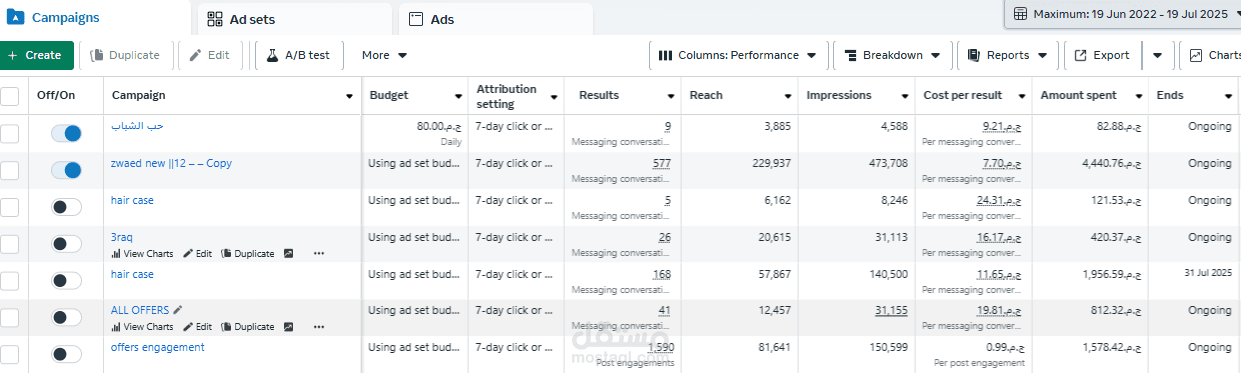Open the arrow dropdown beside Export
Image resolution: width=1241 pixels, height=373 pixels.
1157,55
